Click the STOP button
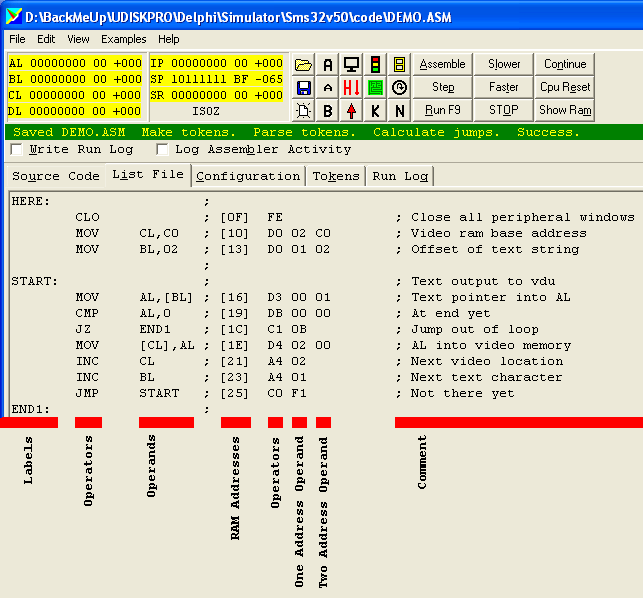 click(504, 110)
